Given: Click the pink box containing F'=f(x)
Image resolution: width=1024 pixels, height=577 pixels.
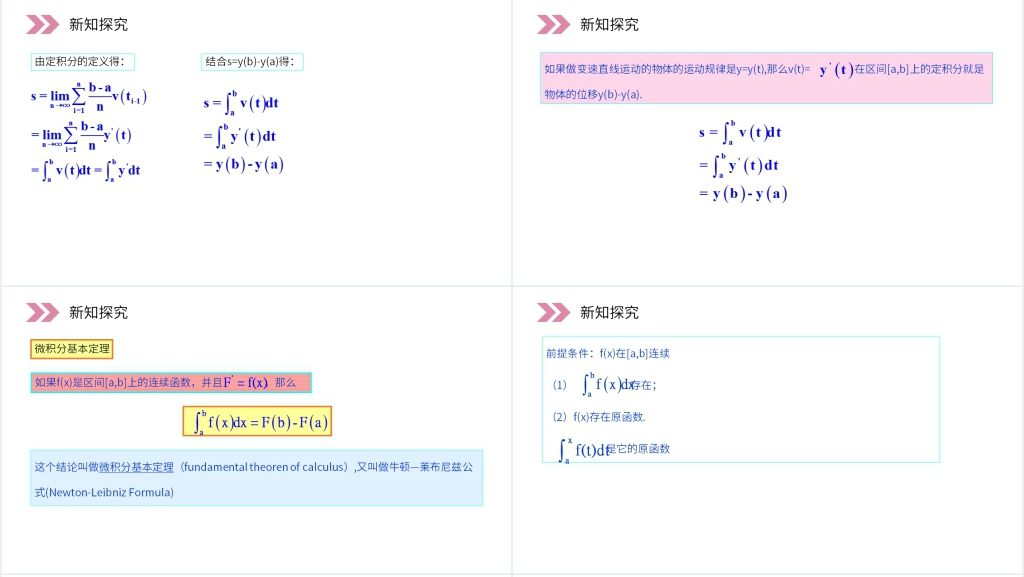Looking at the screenshot, I should tap(171, 383).
